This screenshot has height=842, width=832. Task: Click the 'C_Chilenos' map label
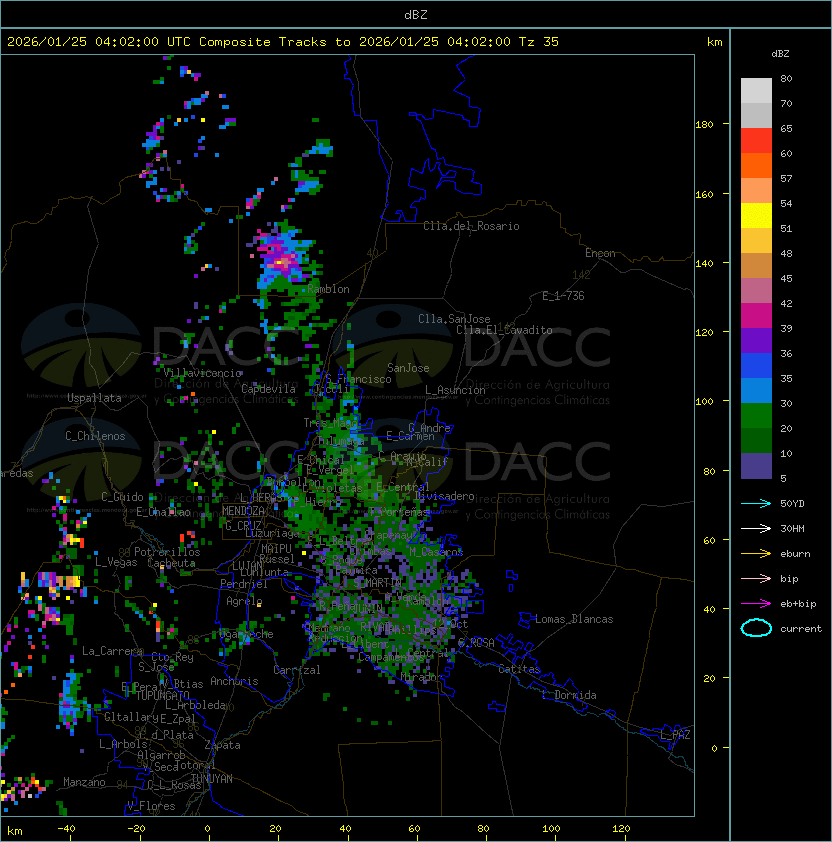click(x=95, y=436)
